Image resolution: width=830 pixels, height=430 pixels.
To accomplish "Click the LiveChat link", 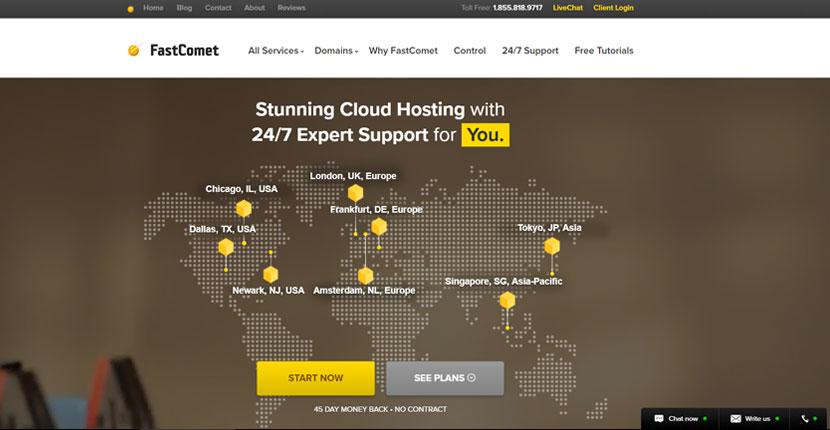I will (x=568, y=8).
